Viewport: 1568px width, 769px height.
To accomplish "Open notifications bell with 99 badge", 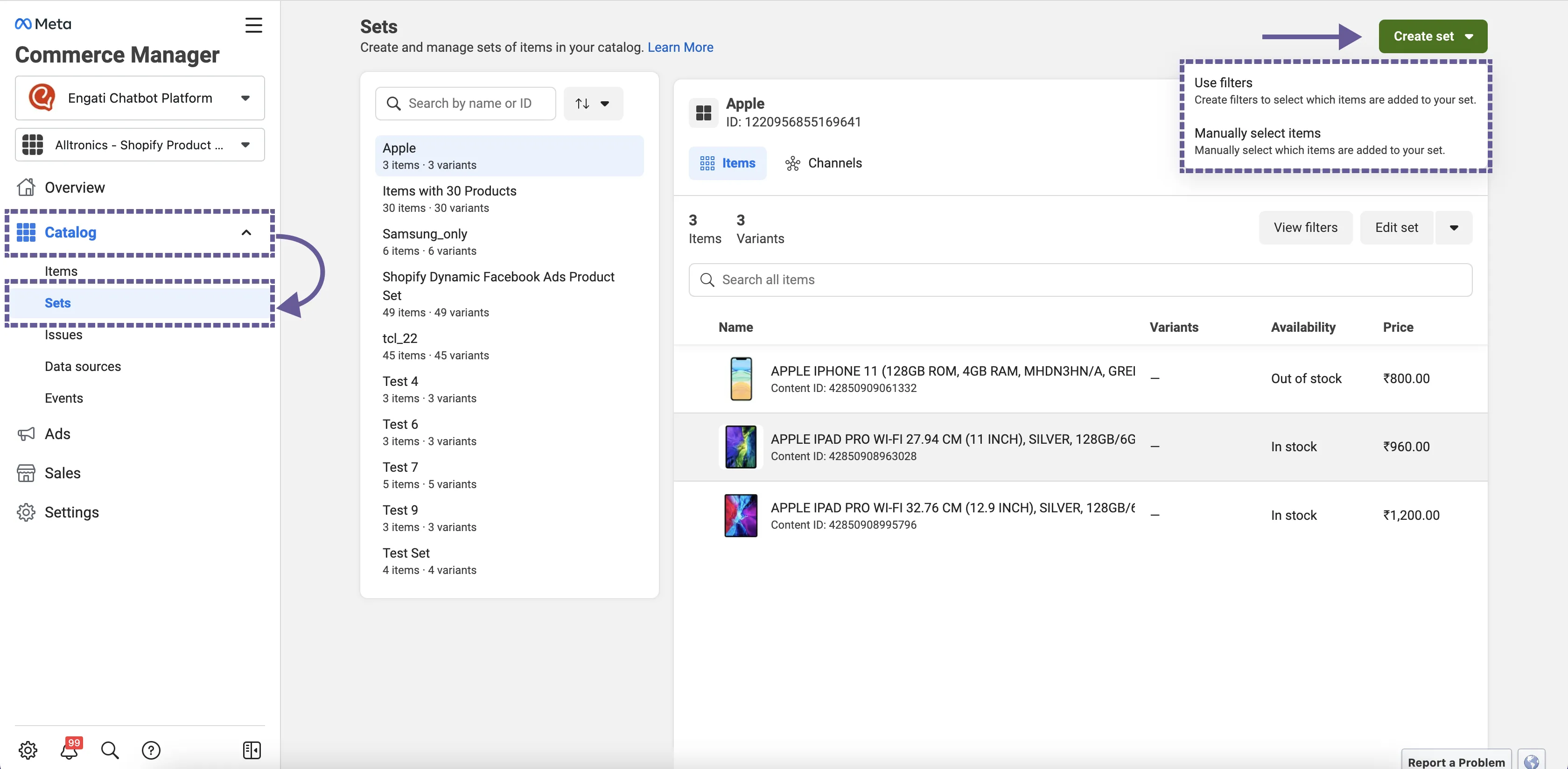I will pos(70,749).
